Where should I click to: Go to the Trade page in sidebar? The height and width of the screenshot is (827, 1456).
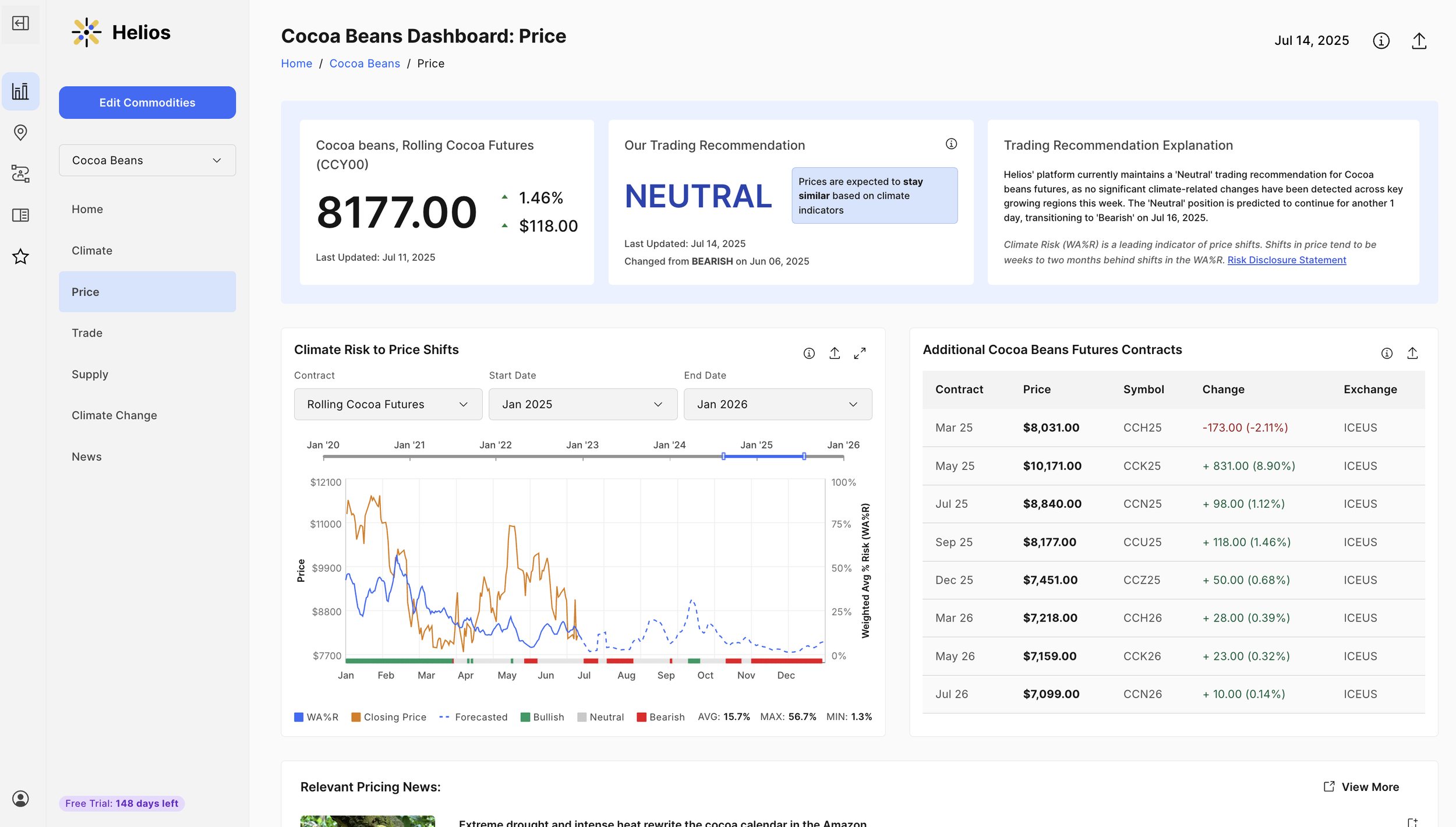[x=86, y=333]
